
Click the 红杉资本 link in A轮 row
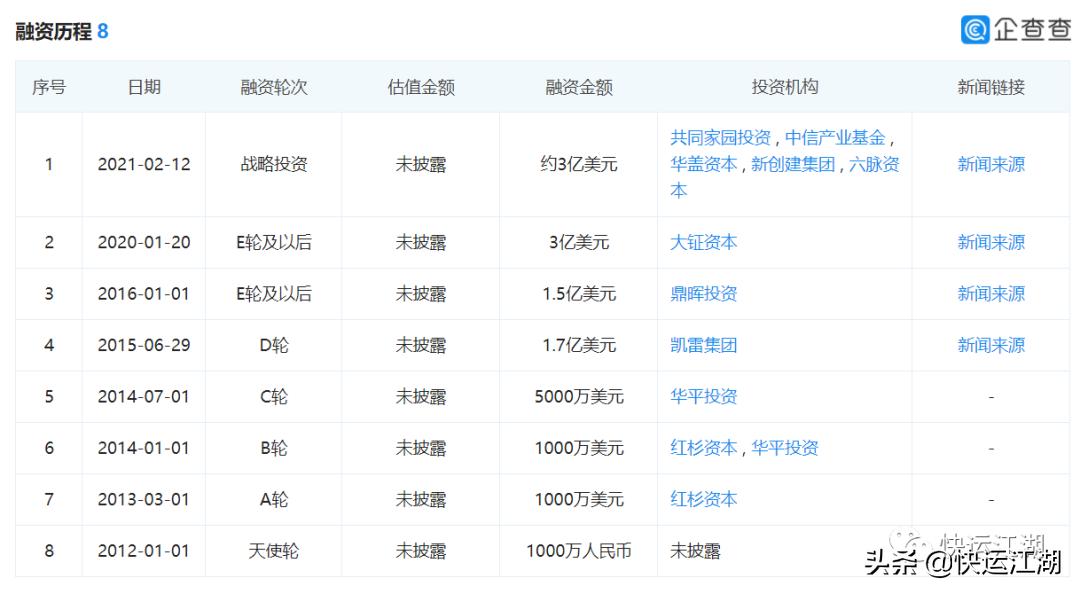pos(705,499)
